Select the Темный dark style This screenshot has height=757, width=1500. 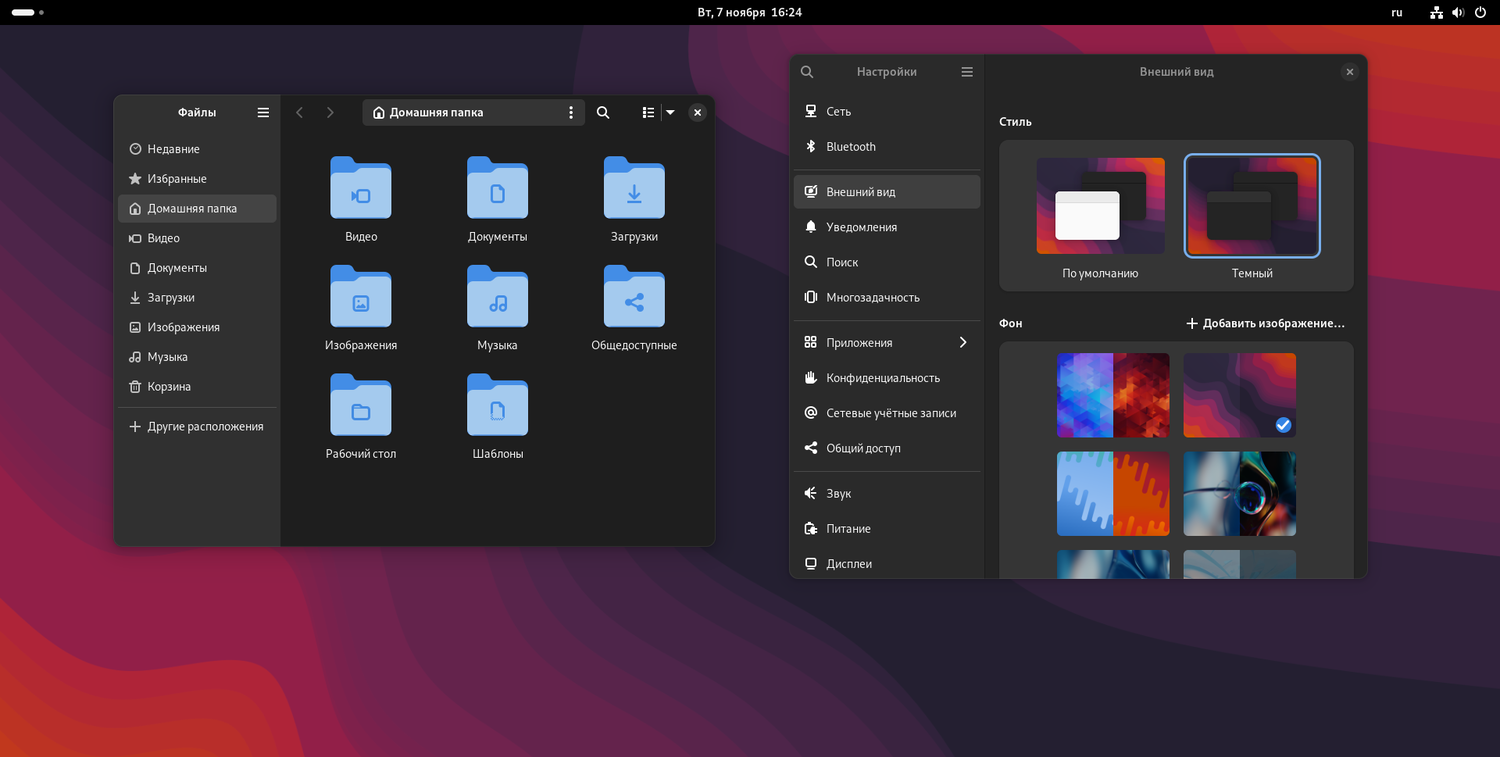[x=1252, y=206]
